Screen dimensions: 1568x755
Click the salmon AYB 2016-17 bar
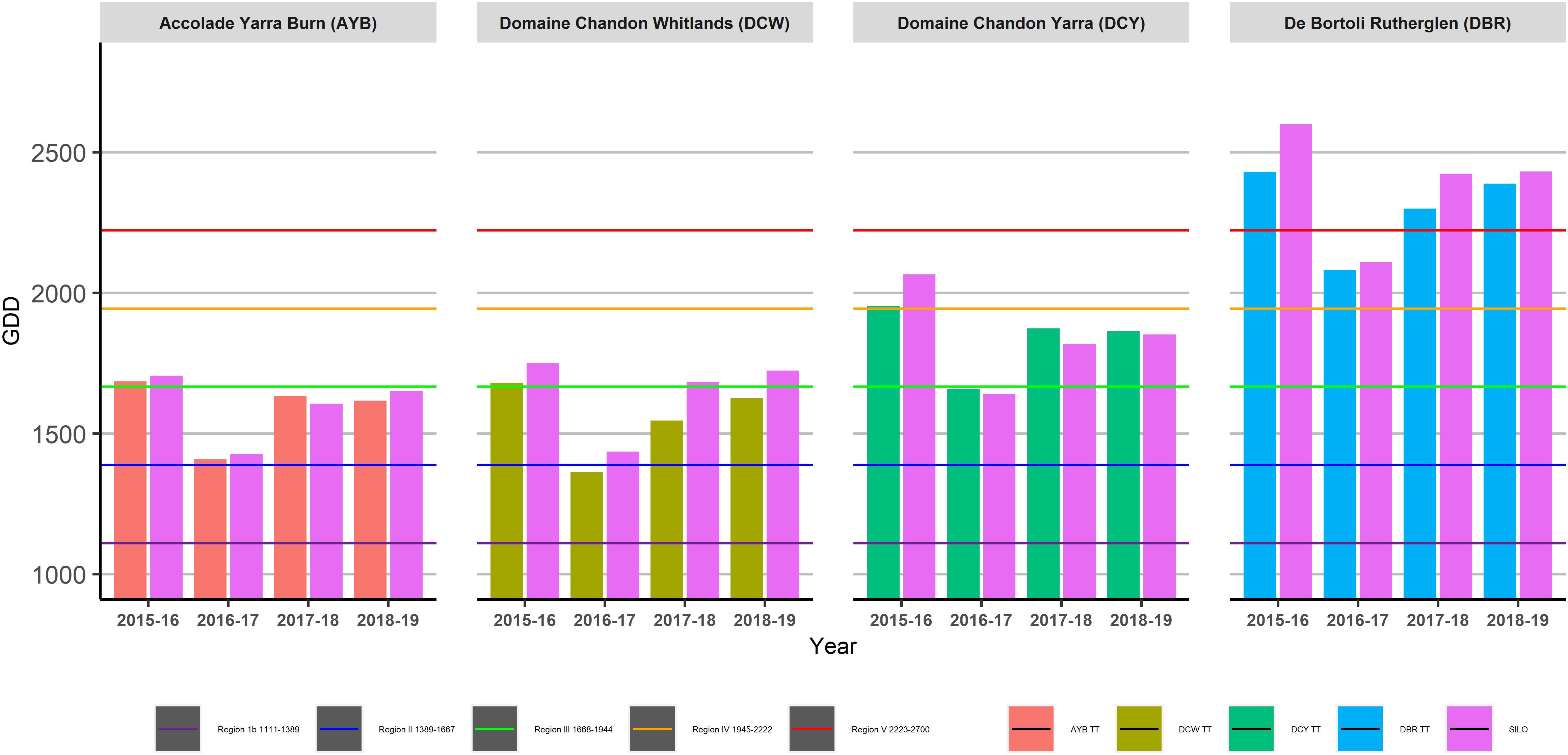[210, 529]
